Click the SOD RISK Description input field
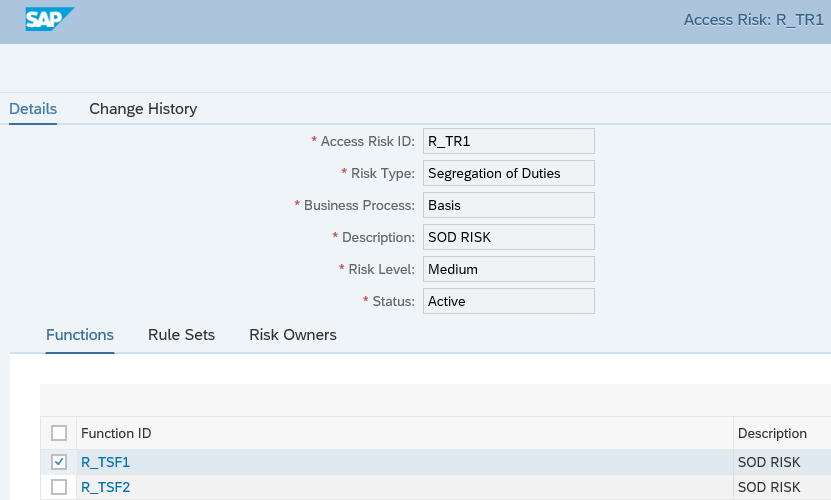 tap(508, 237)
